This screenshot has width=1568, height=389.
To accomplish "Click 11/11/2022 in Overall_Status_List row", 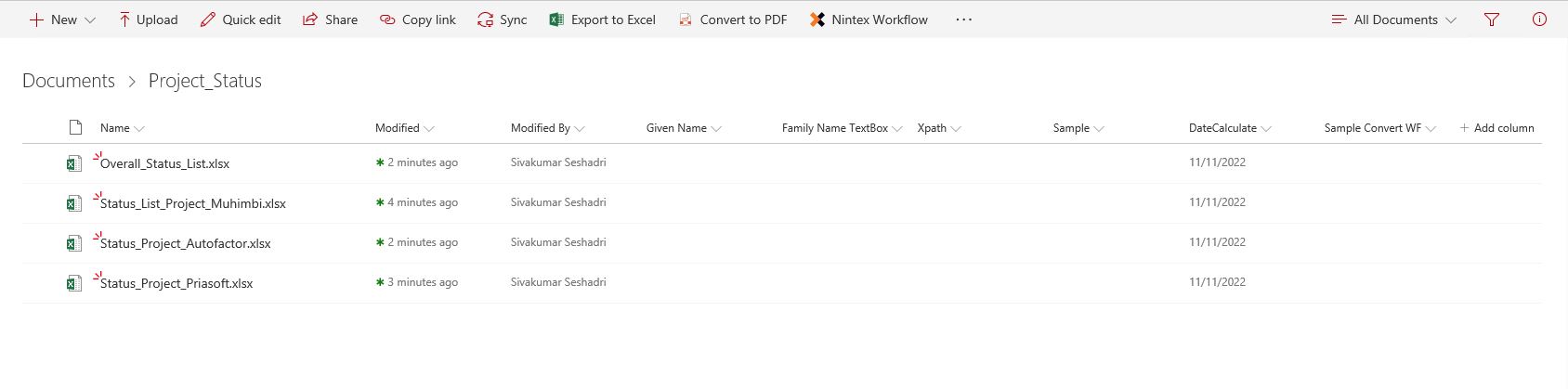I will (x=1217, y=162).
